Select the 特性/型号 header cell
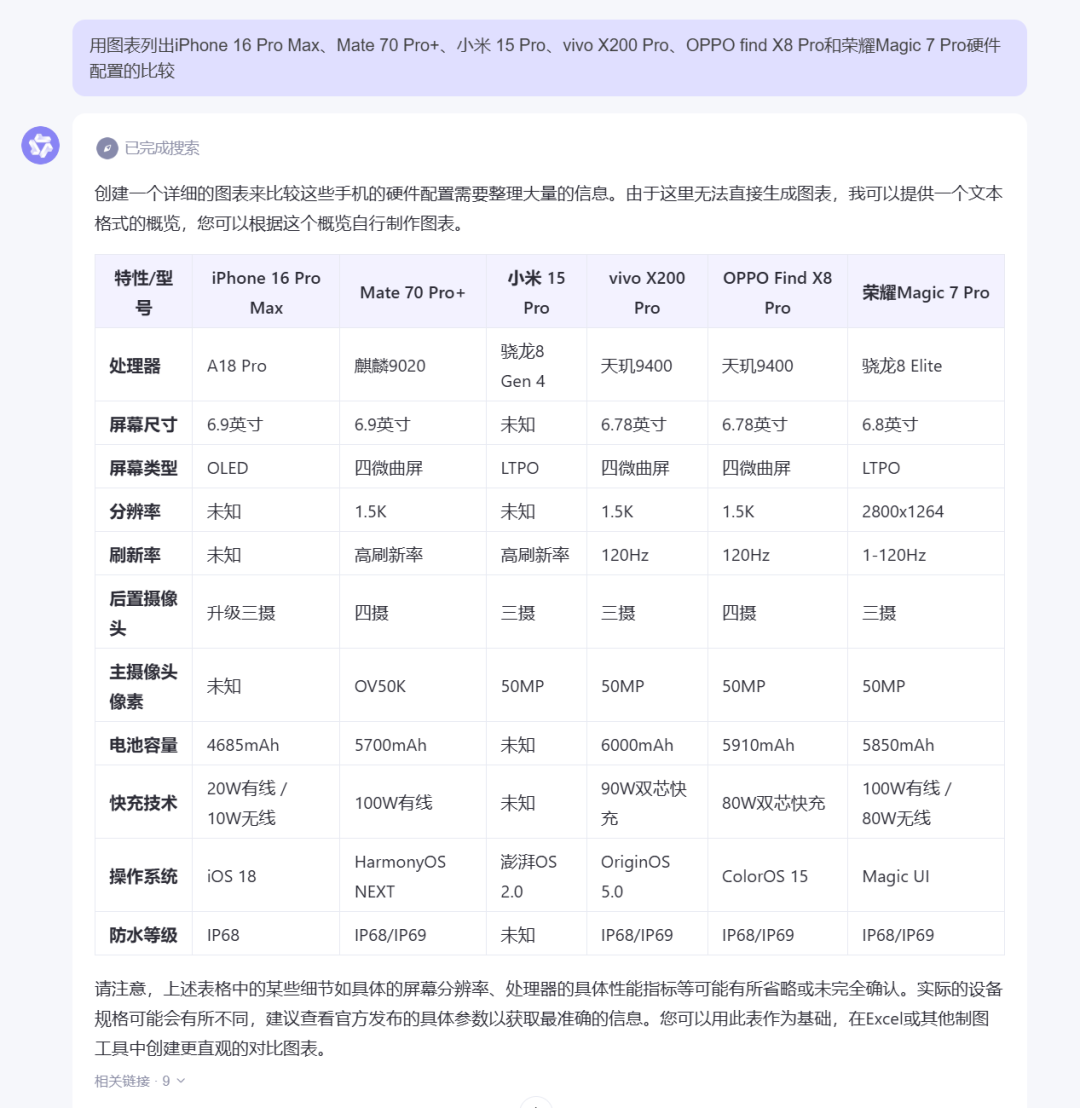Viewport: 1080px width, 1108px height. pos(143,292)
